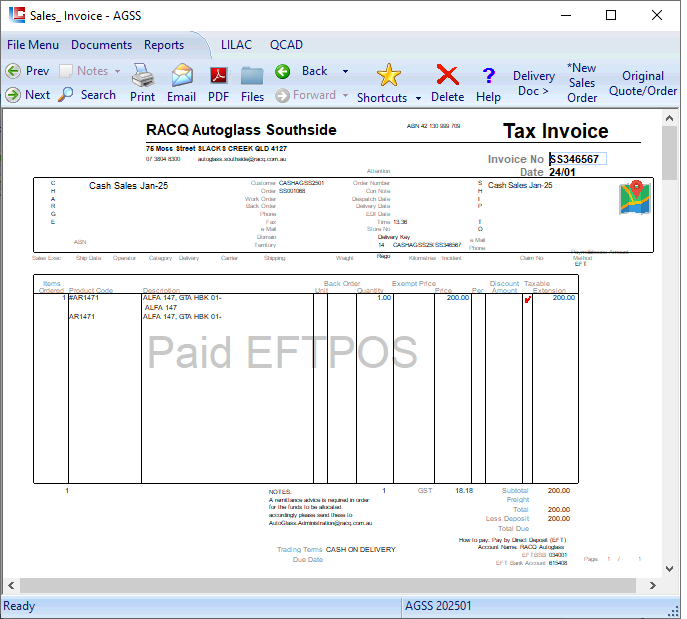Close the Sales_Invoice window
Screen dimensions: 687x619
[x=657, y=15]
